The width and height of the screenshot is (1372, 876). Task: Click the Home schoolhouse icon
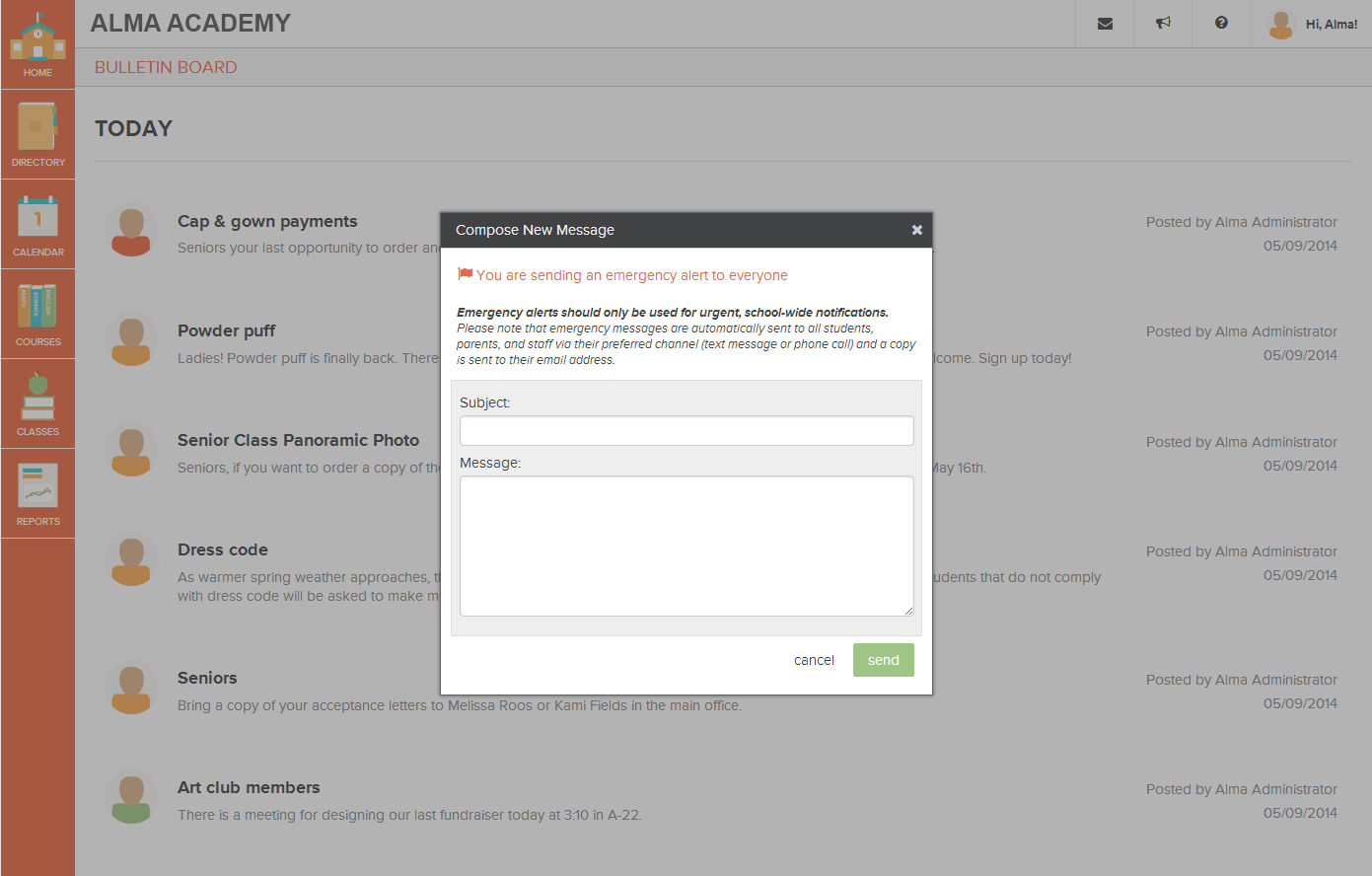pos(37,39)
